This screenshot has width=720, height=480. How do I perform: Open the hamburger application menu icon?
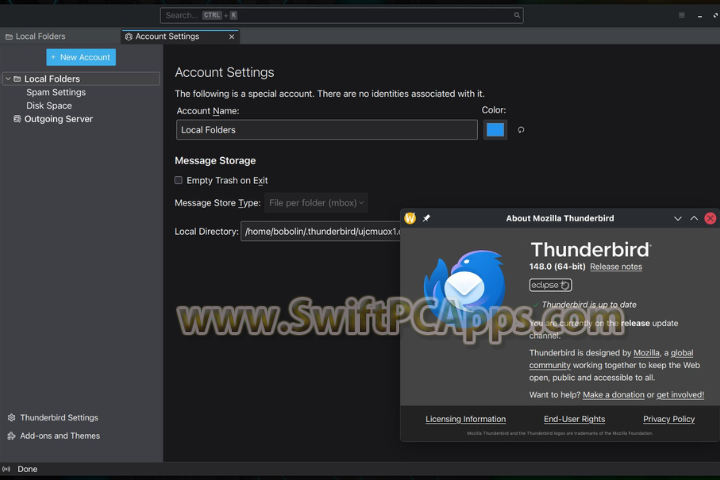point(681,15)
